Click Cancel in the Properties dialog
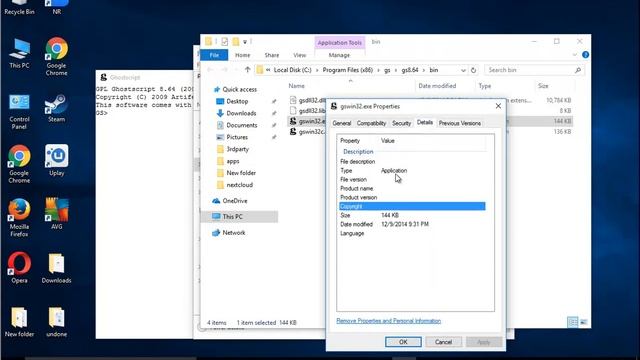Screen dimensions: 640x360 (x=443, y=342)
